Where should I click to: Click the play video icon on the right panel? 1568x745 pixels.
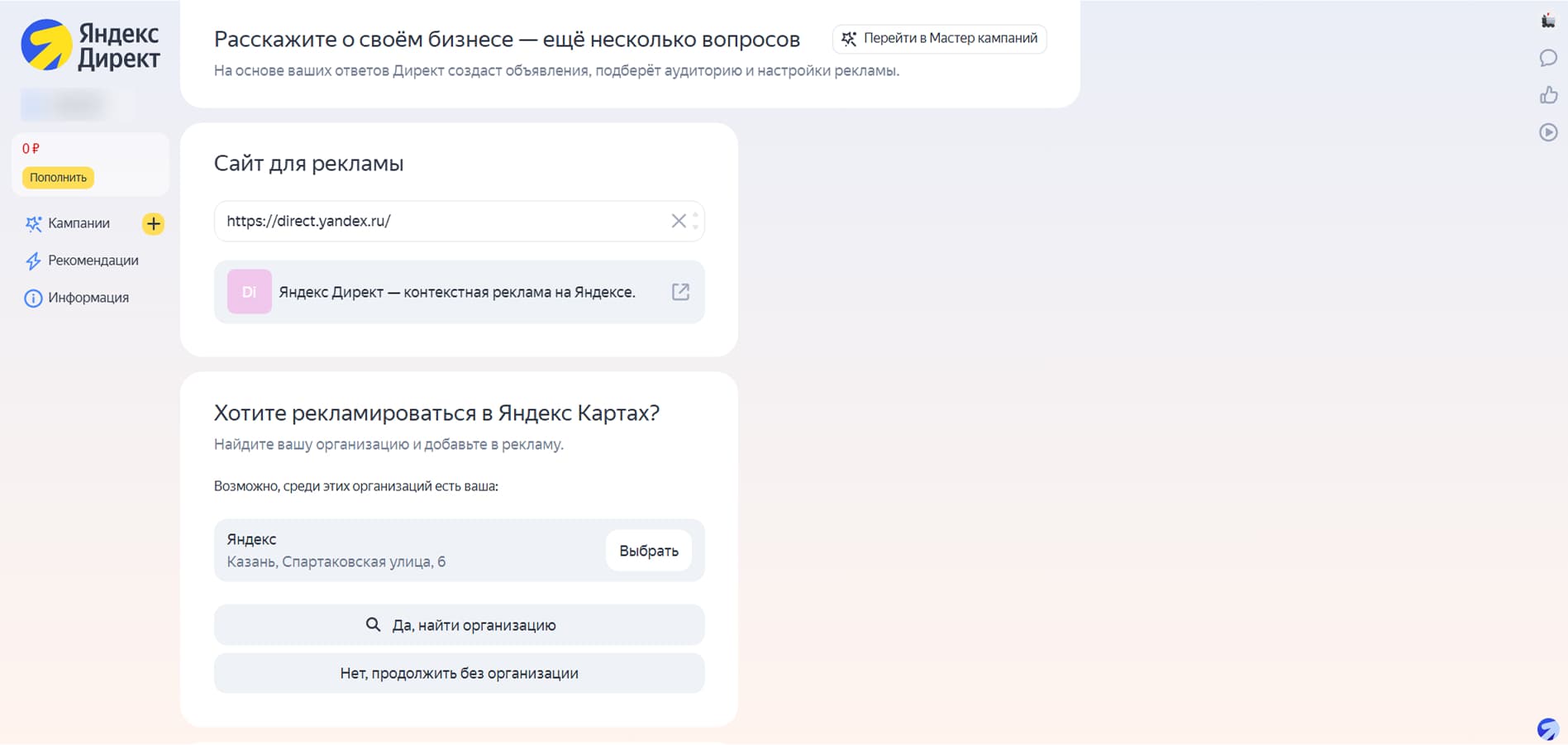1548,132
